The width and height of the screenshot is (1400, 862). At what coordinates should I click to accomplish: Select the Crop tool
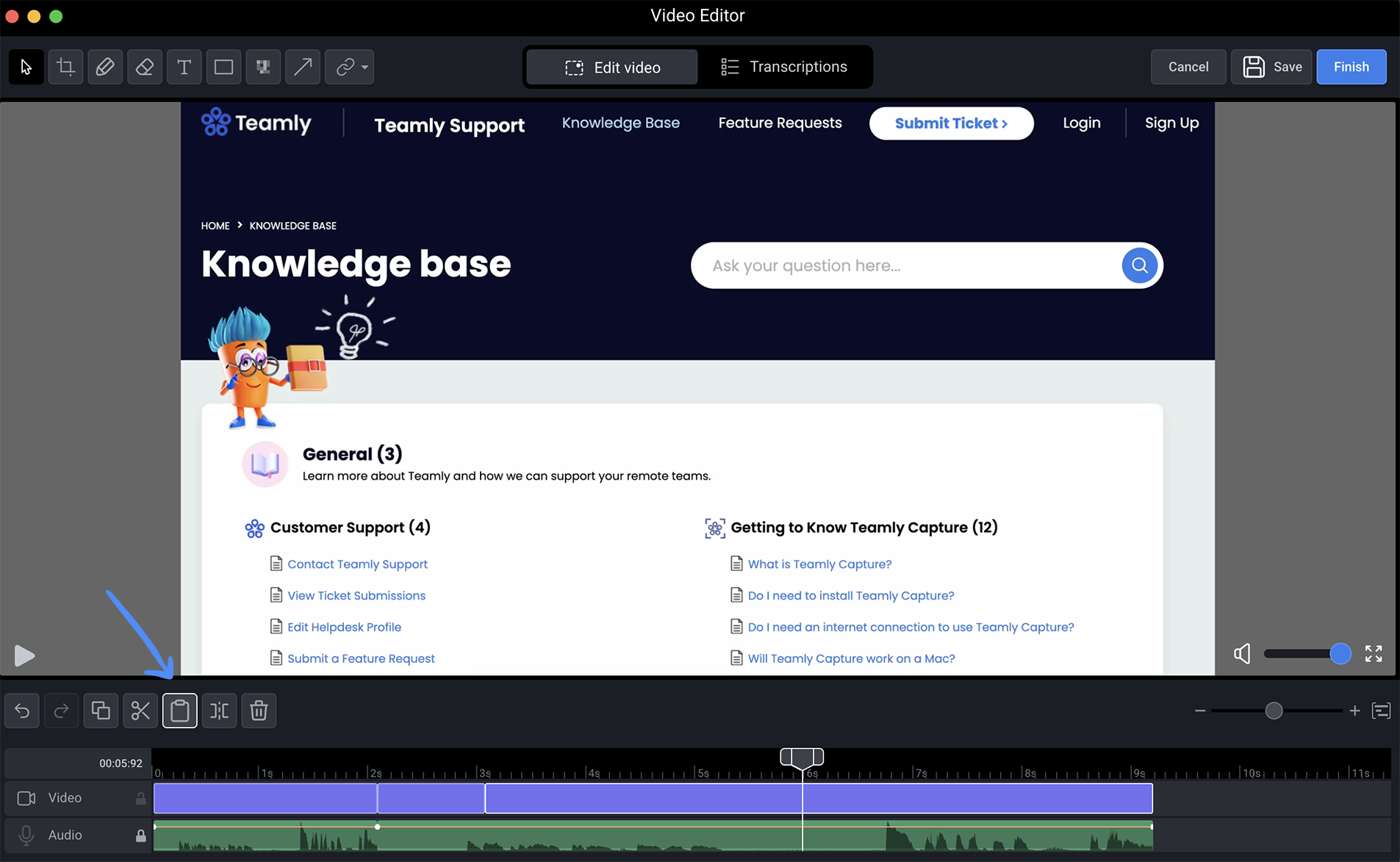click(x=65, y=67)
